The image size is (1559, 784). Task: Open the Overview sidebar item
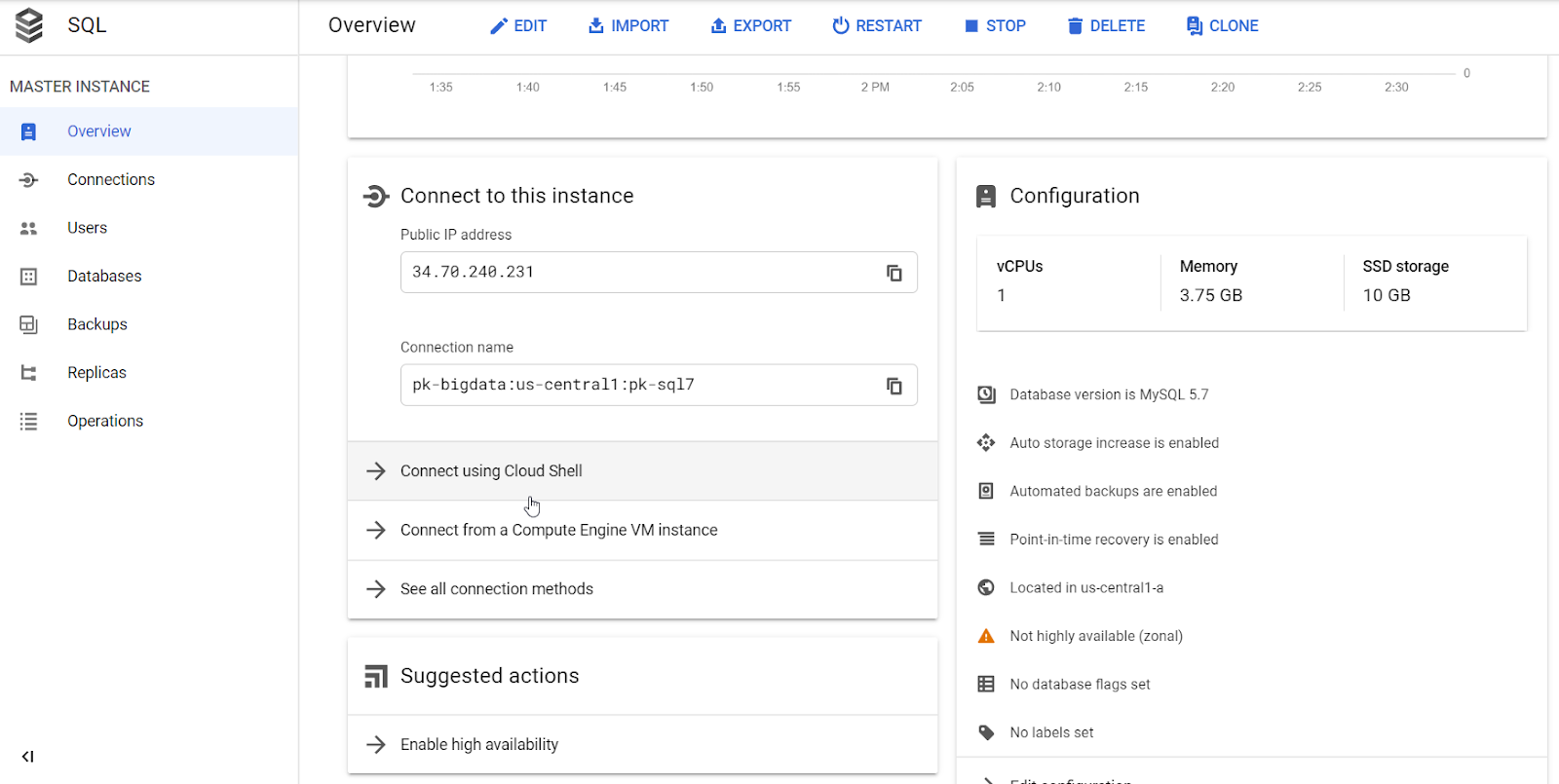[149, 131]
